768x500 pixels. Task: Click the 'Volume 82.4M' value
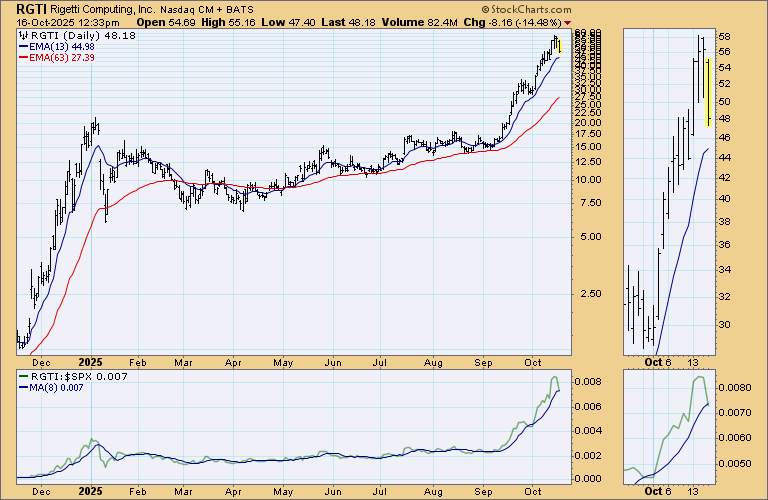(x=420, y=23)
